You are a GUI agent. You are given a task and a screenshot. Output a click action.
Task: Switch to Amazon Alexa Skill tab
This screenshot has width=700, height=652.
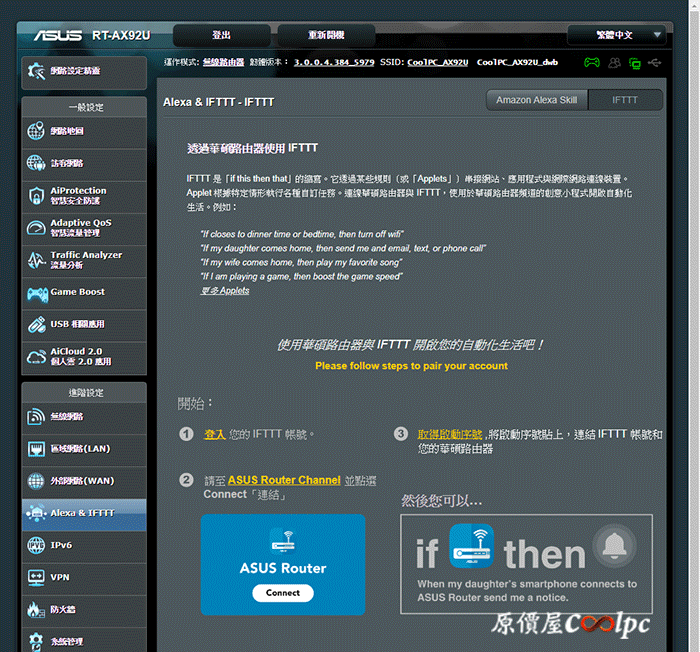tap(537, 100)
